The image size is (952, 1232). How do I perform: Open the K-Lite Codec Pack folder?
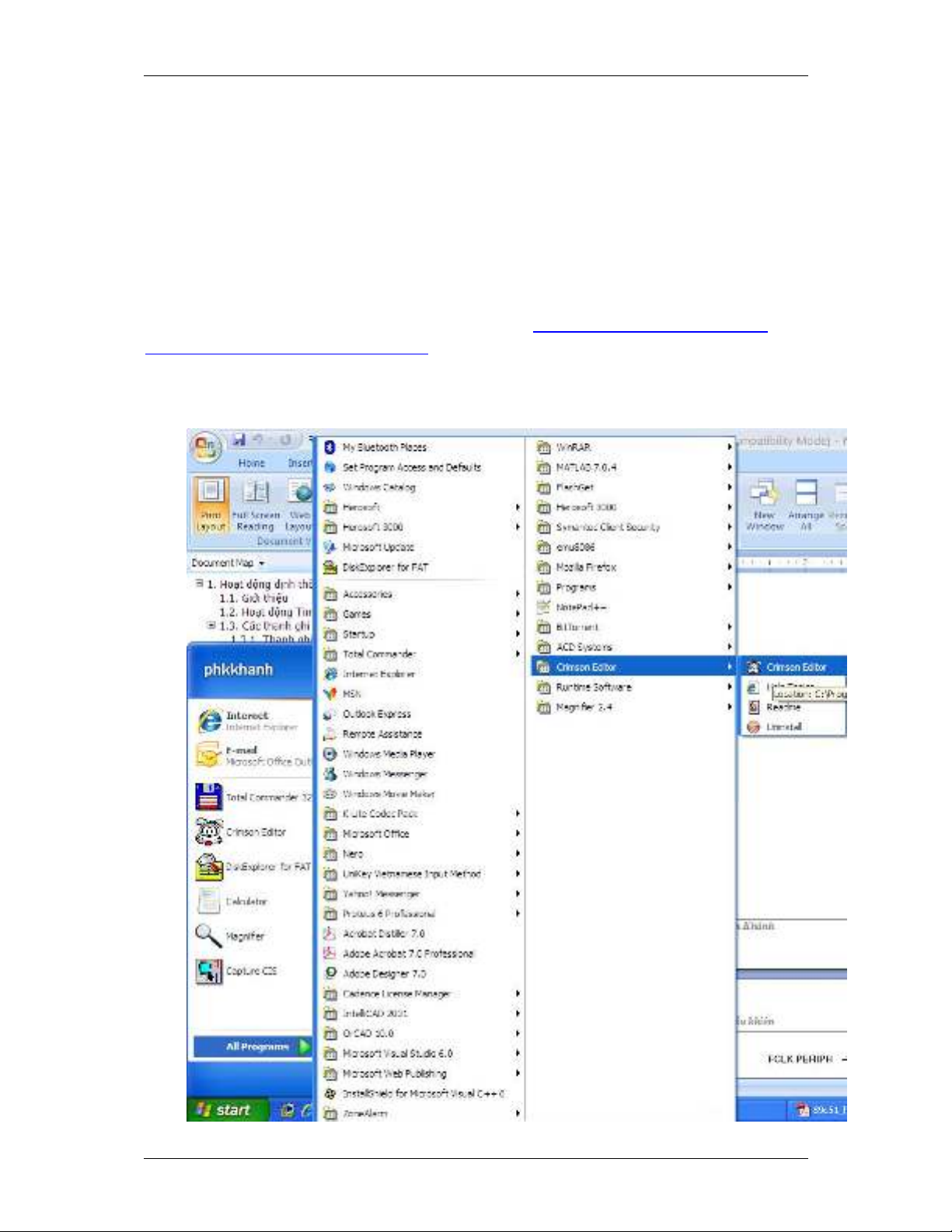[x=422, y=814]
